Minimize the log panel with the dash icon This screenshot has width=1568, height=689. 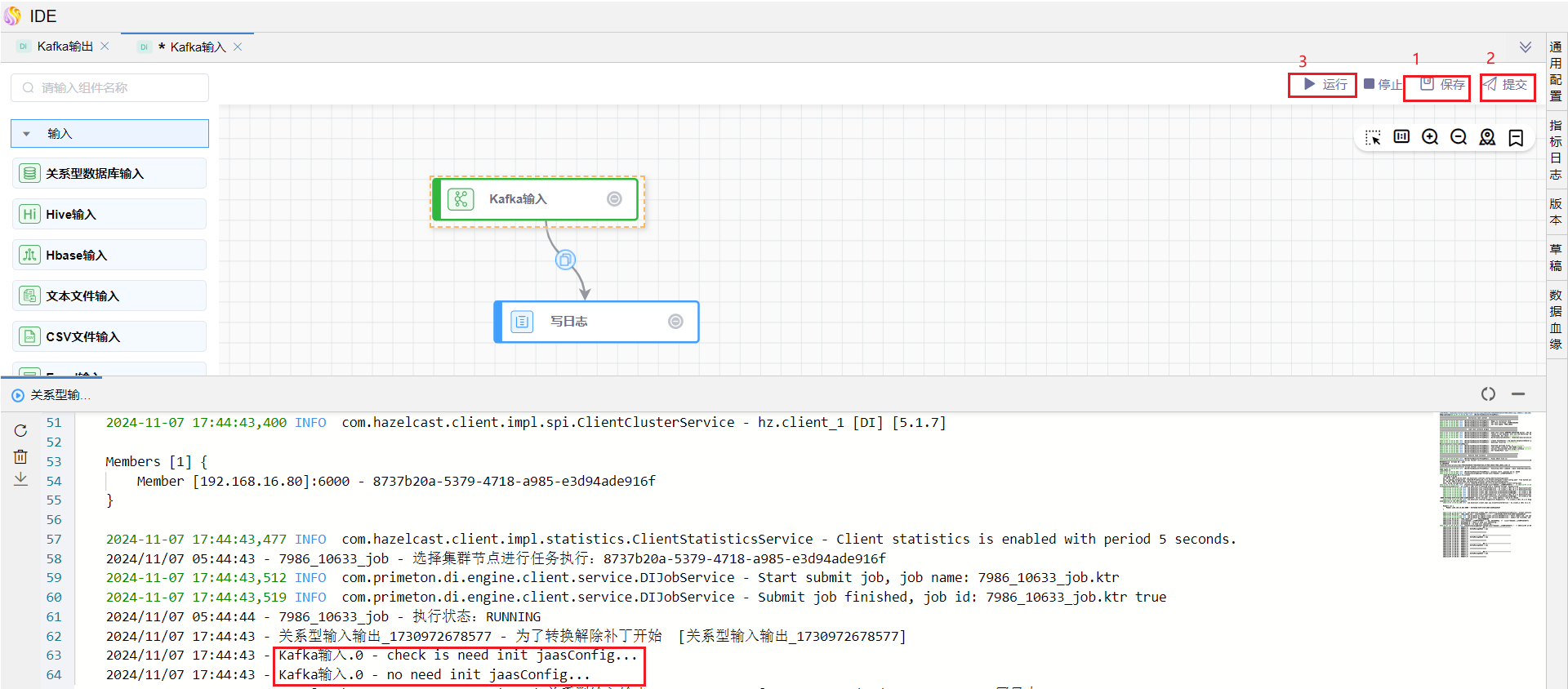coord(1518,394)
